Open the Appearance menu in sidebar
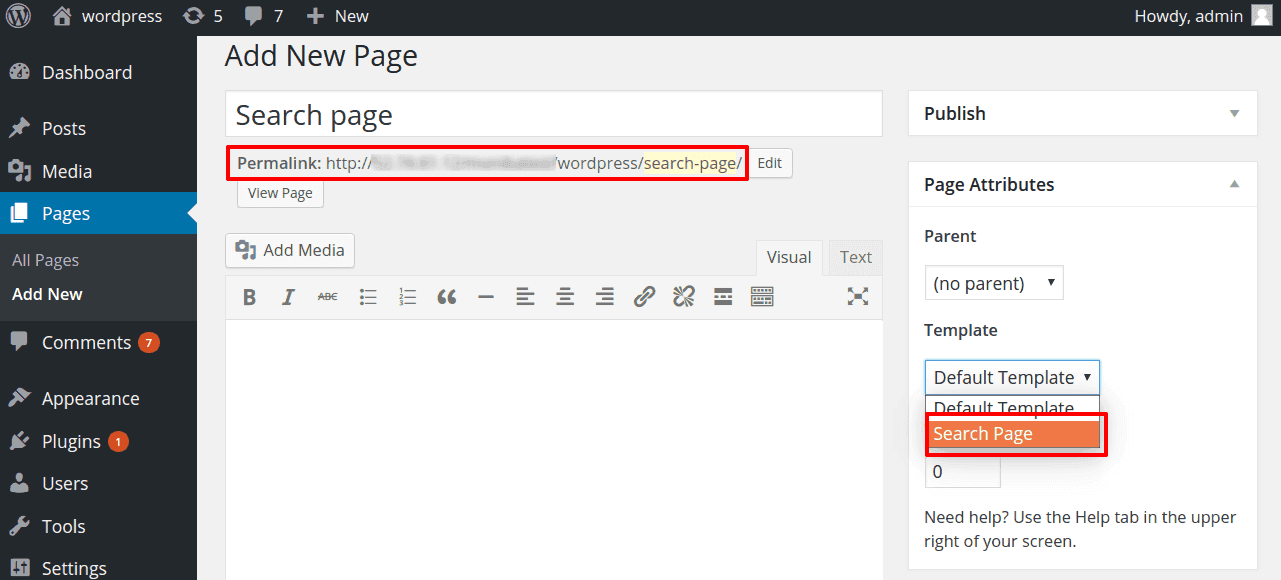Viewport: 1281px width, 580px height. pyautogui.click(x=90, y=398)
